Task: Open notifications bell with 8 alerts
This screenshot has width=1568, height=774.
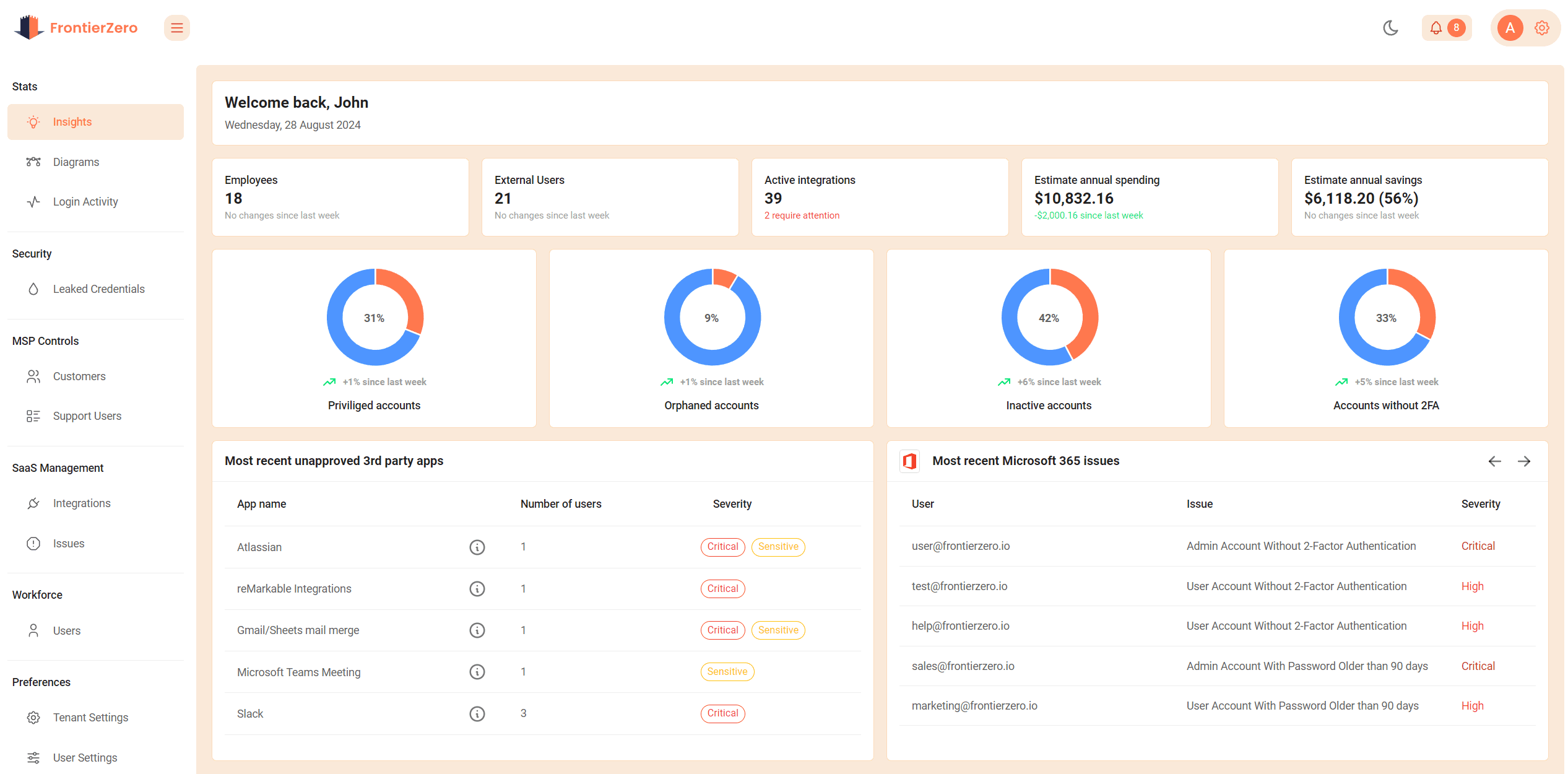Action: tap(1446, 28)
